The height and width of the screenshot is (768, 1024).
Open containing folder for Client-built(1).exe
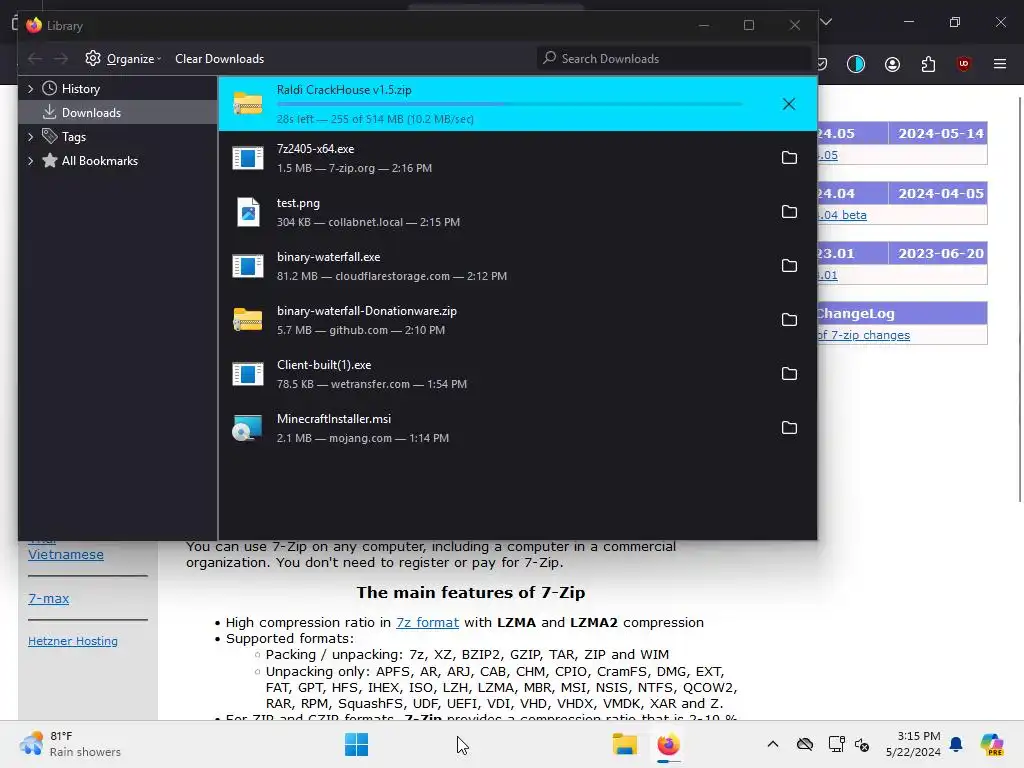[789, 374]
